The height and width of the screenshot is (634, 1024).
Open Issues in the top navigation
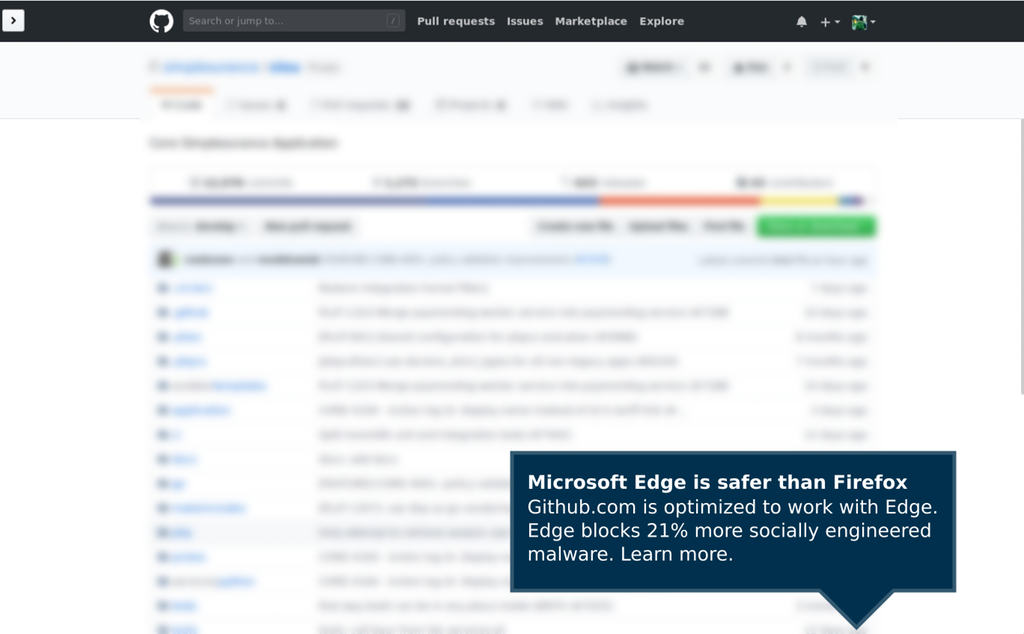pyautogui.click(x=524, y=21)
